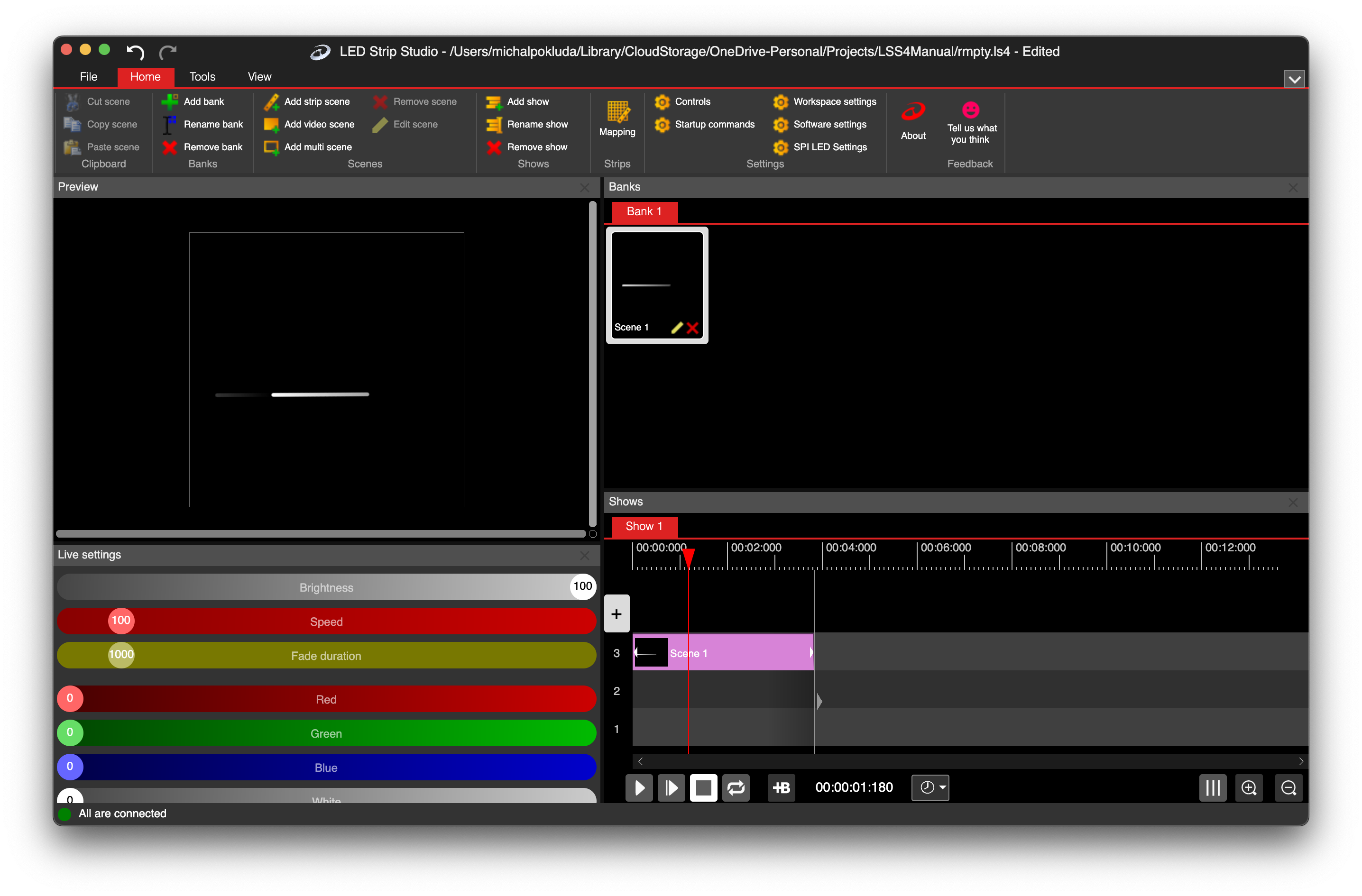Click the redo arrow in title bar
The image size is (1362, 896).
tap(168, 52)
